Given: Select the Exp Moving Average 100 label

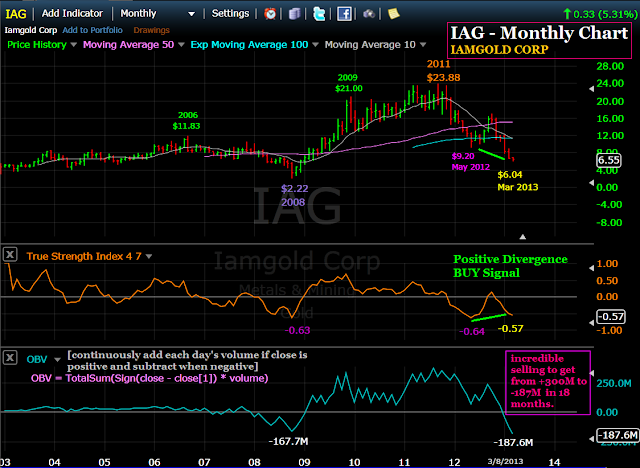Looking at the screenshot, I should 249,45.
